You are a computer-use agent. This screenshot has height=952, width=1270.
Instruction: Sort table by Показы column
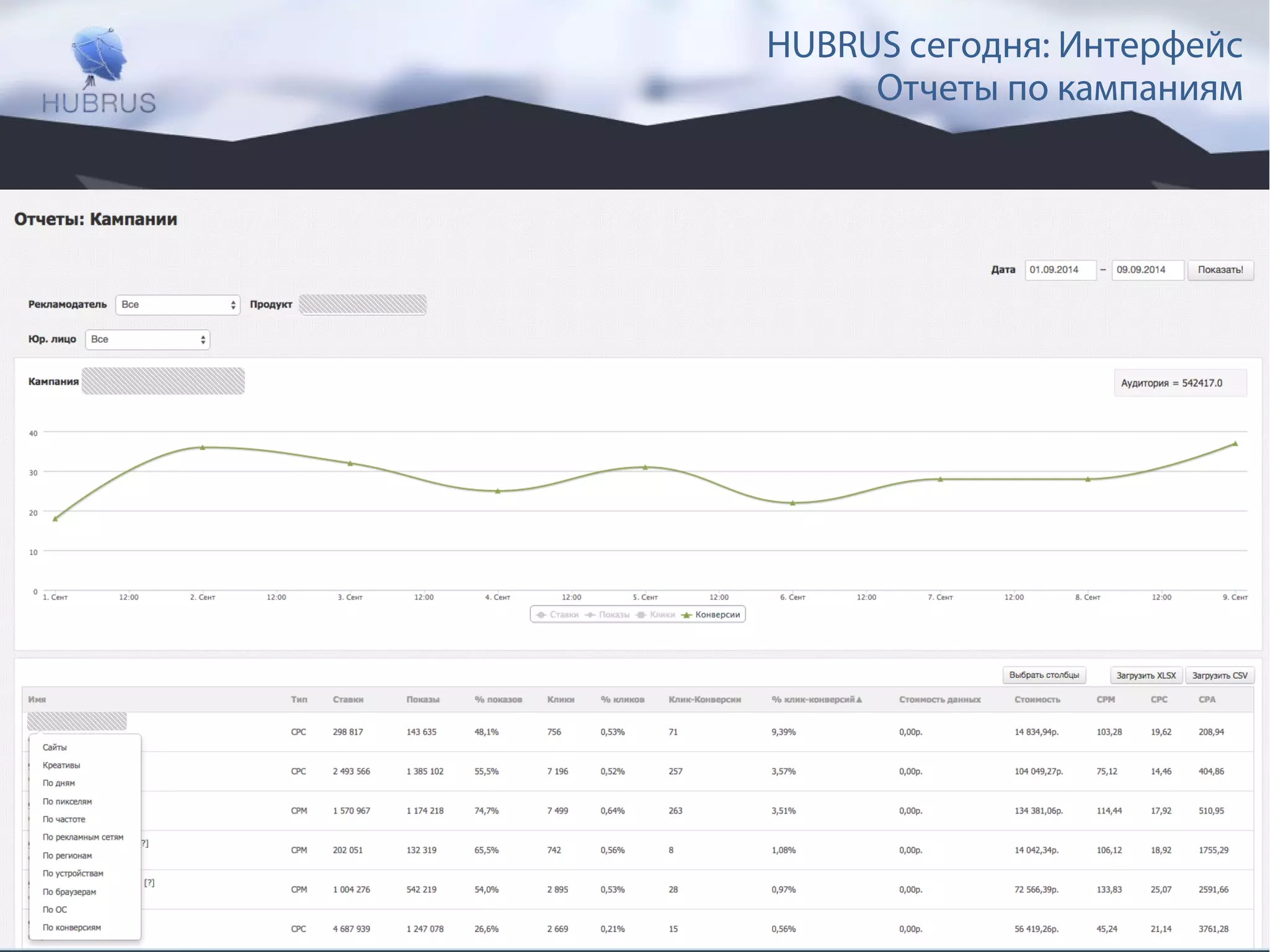coord(423,700)
